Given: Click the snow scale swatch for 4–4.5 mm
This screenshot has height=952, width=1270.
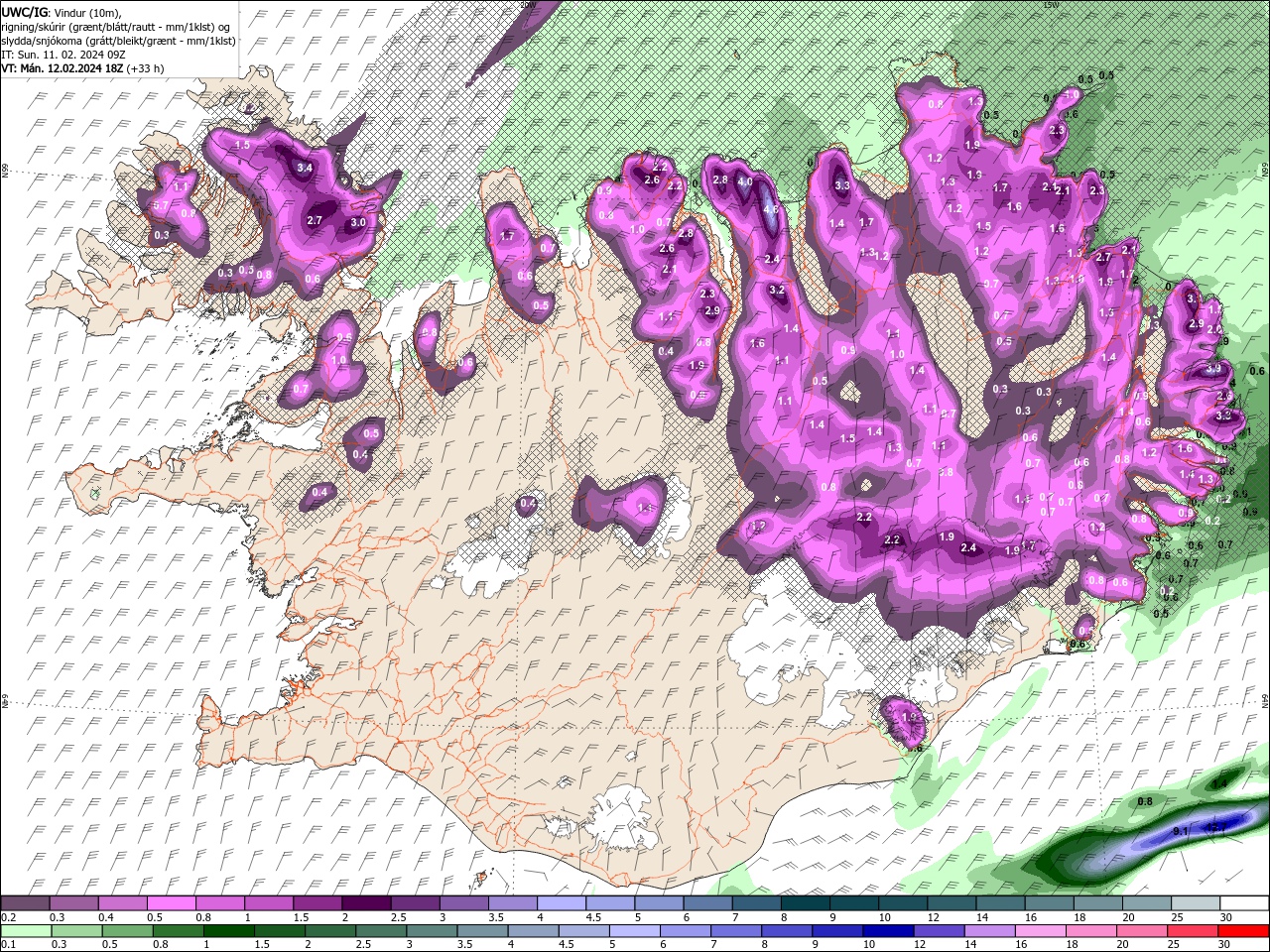Looking at the screenshot, I should click(x=561, y=903).
